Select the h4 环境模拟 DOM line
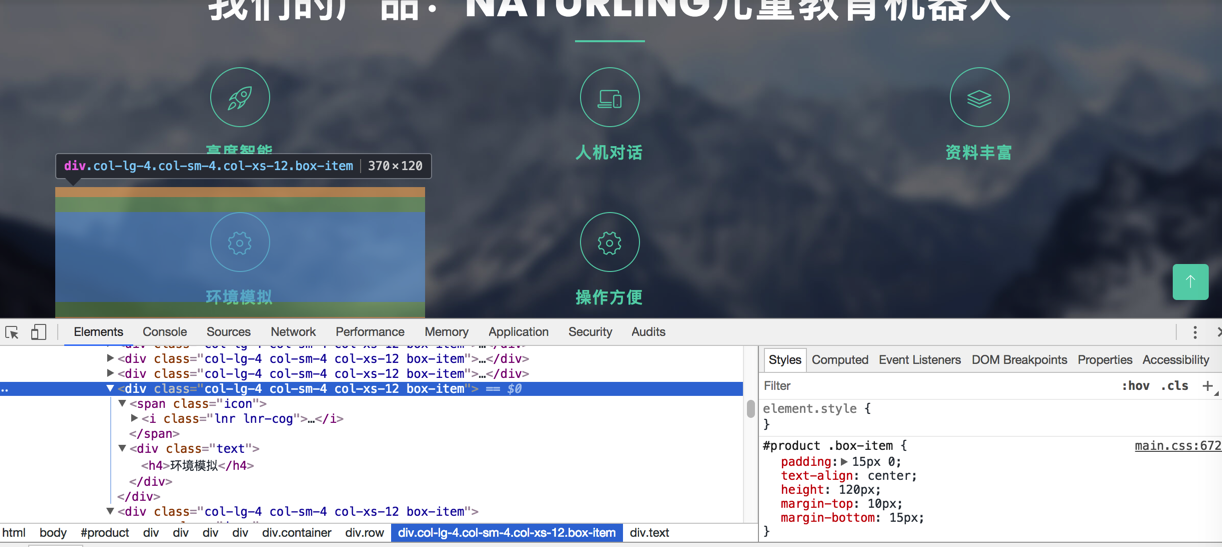 198,466
